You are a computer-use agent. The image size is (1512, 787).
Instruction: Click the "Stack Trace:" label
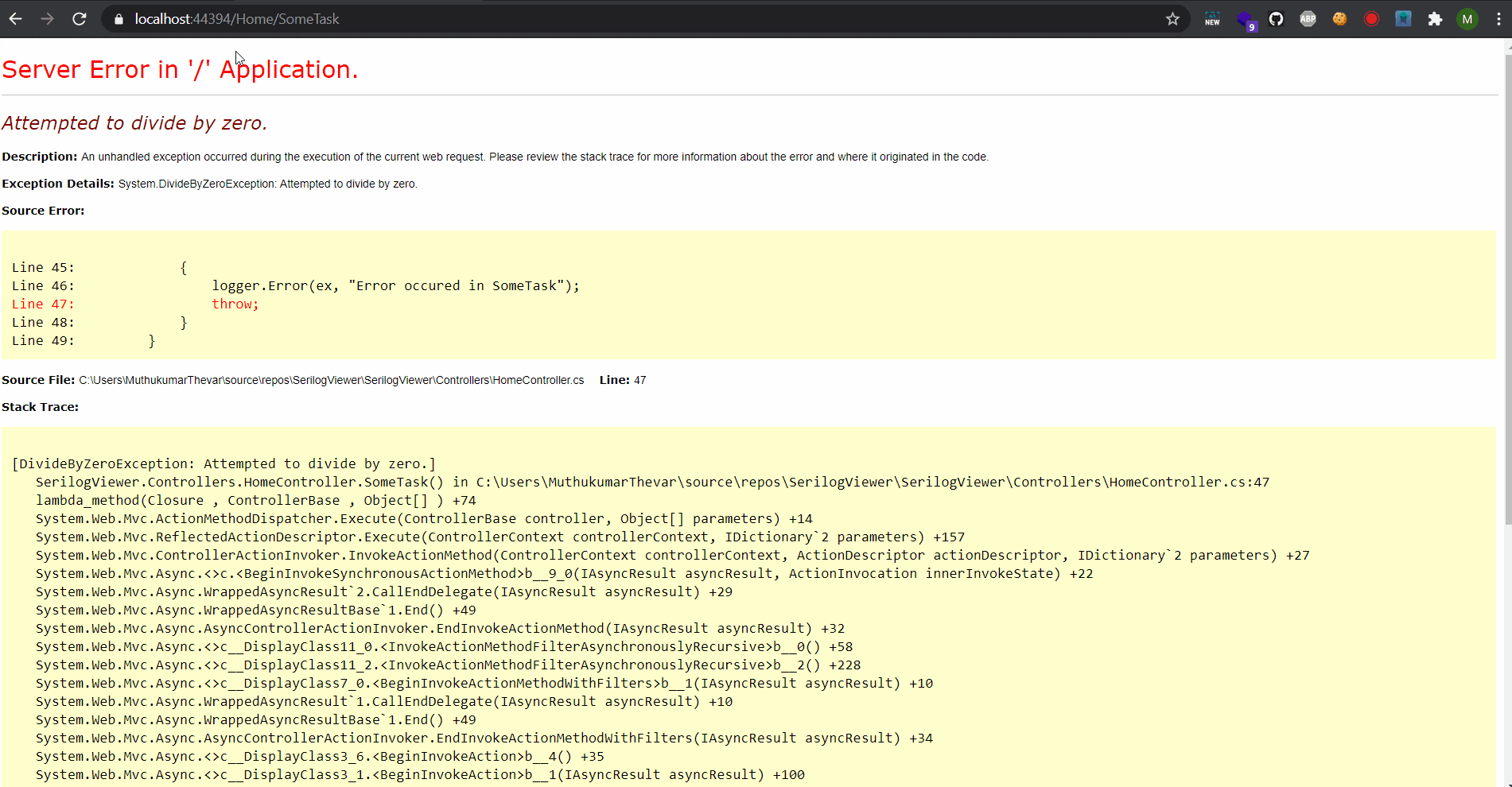[x=40, y=407]
